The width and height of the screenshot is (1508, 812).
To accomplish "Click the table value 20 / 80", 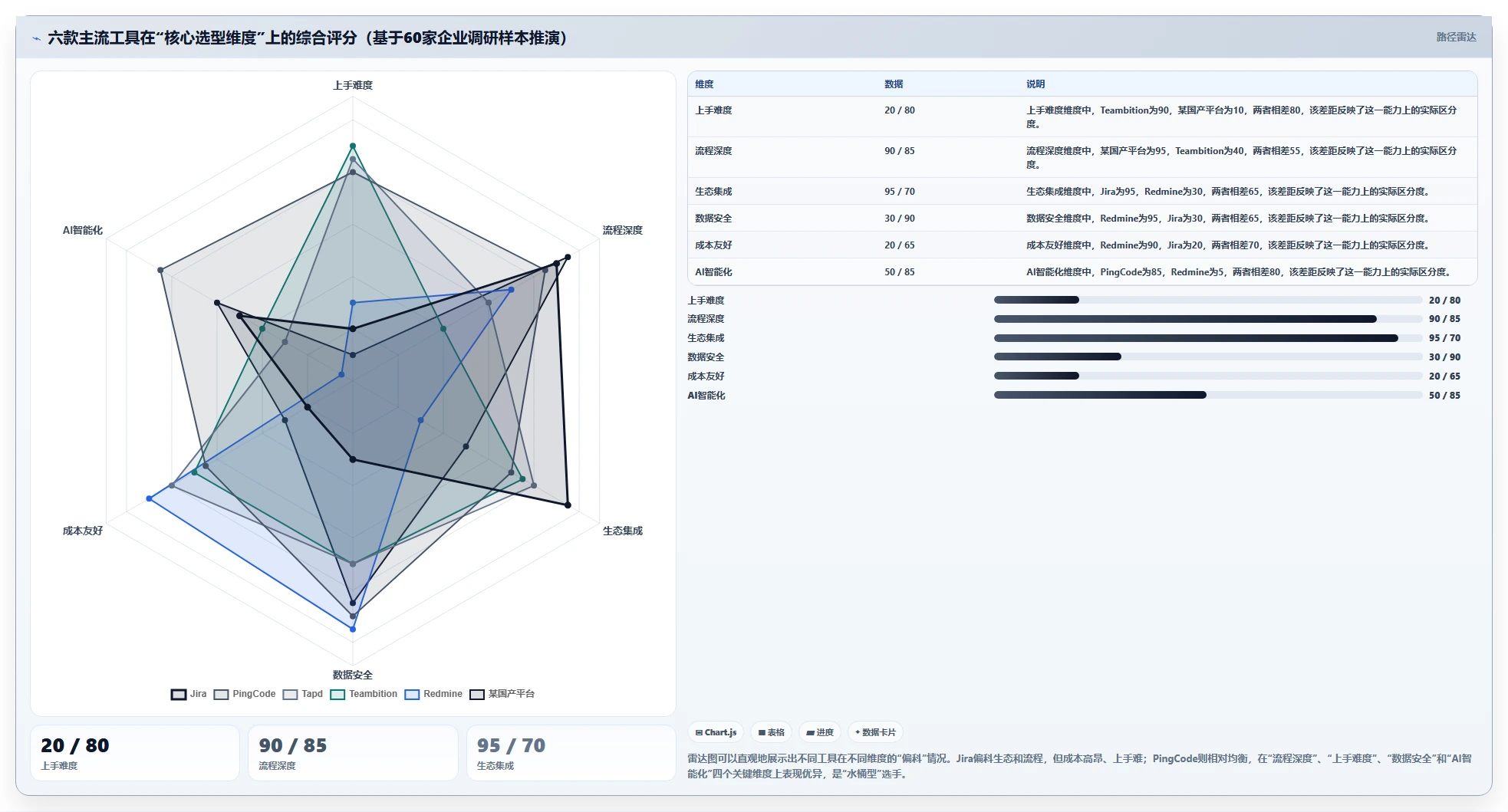I will coord(900,110).
